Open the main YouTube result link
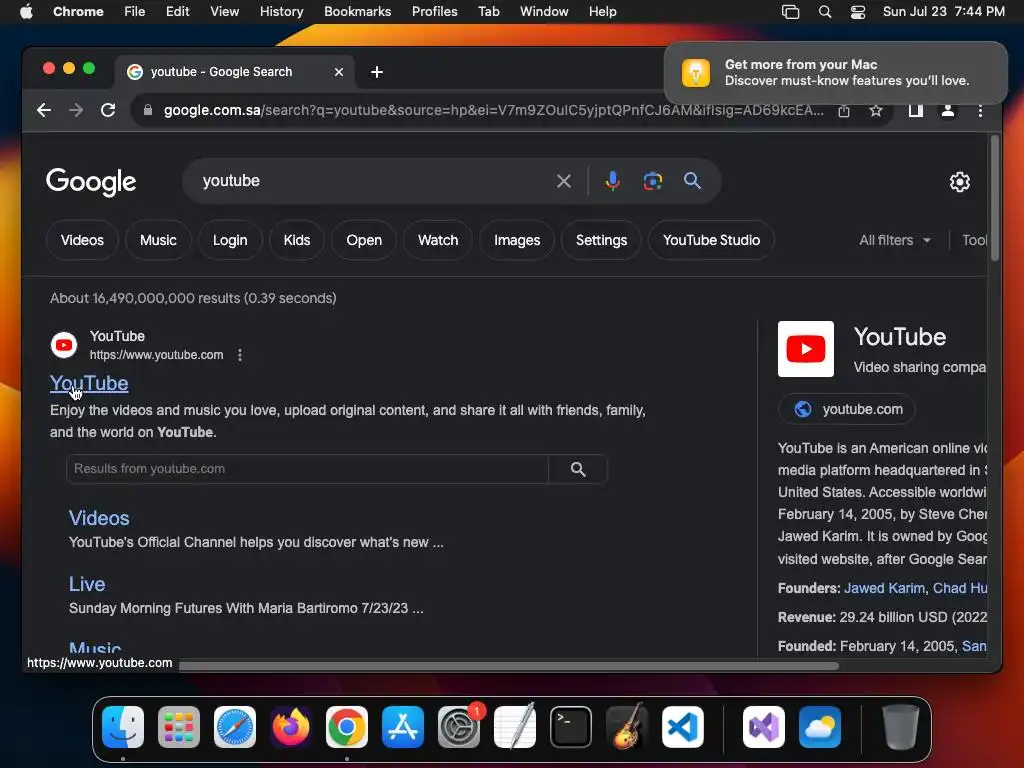Screen dimensions: 1024x768 [89, 383]
